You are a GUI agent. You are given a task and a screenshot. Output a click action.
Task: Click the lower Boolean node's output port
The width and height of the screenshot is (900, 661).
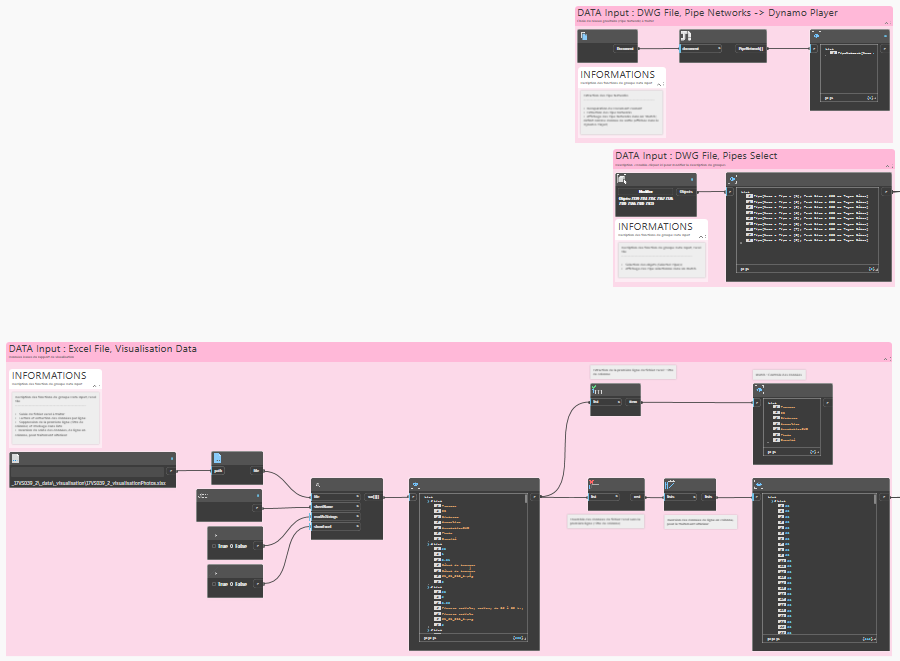pyautogui.click(x=257, y=584)
